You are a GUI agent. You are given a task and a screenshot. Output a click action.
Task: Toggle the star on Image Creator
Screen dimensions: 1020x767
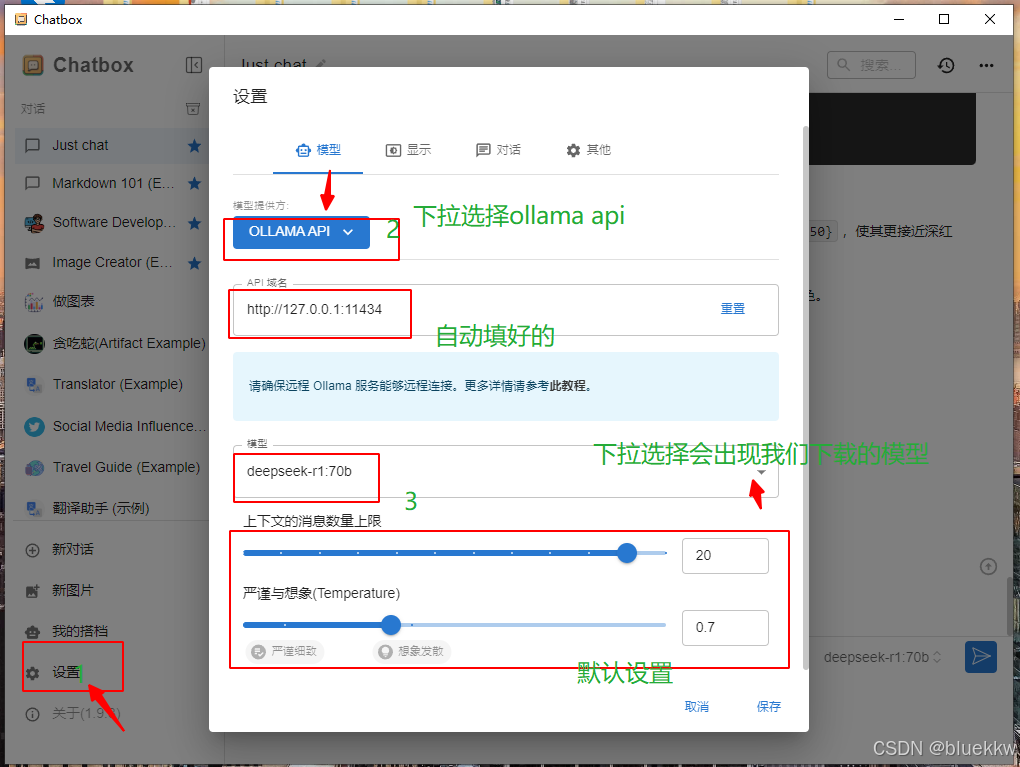[194, 263]
